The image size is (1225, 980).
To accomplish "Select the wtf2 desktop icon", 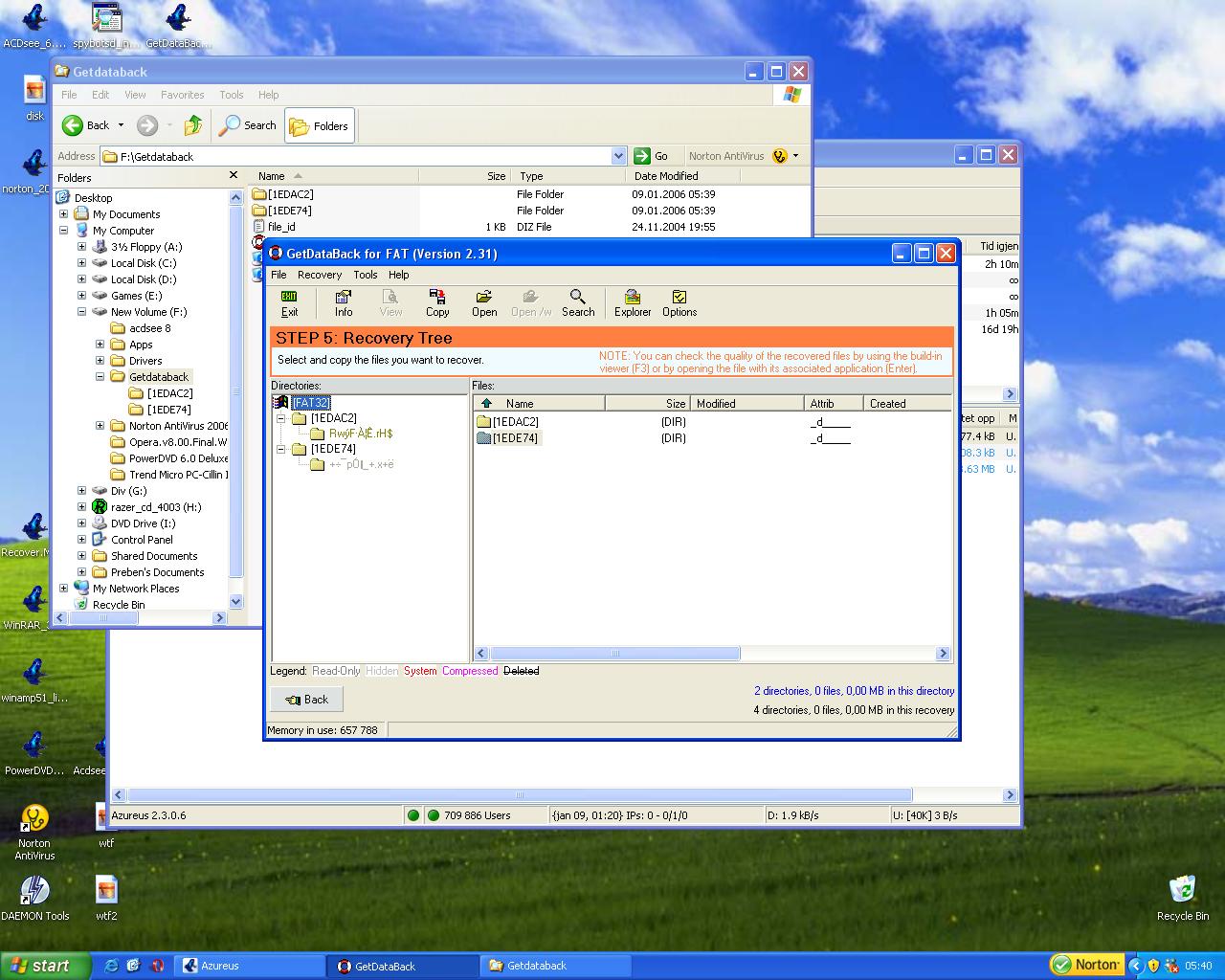I will tap(106, 899).
